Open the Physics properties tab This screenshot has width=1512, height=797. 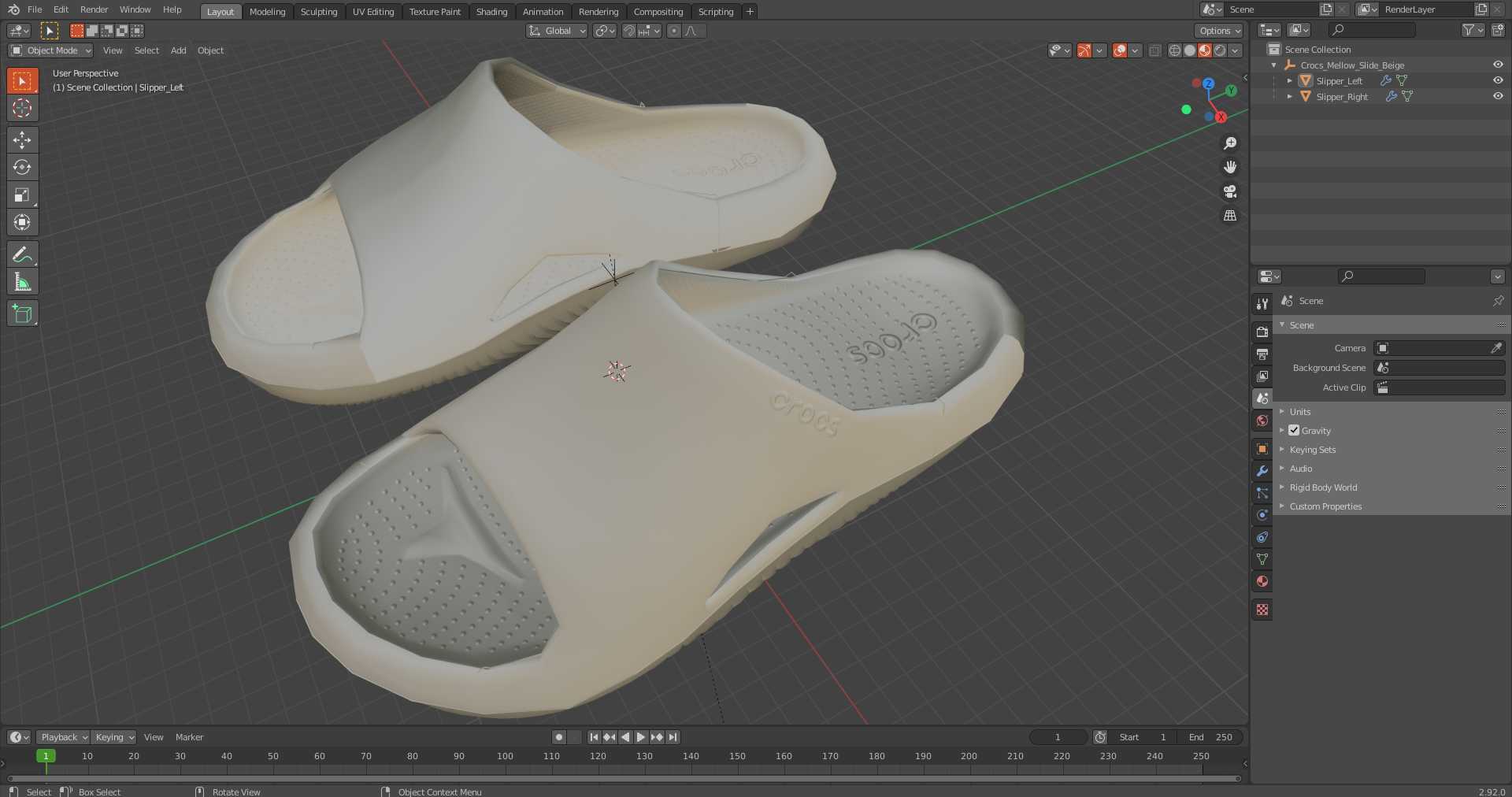click(x=1262, y=514)
